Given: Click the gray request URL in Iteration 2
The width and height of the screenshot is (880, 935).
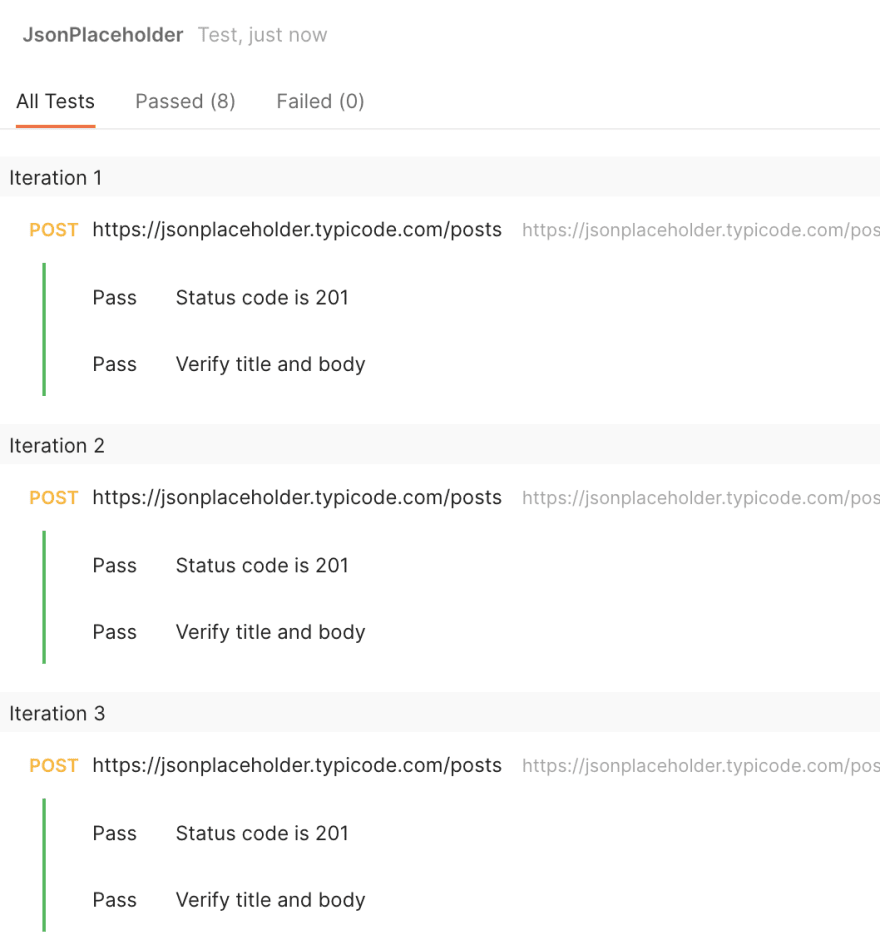Looking at the screenshot, I should (x=701, y=498).
